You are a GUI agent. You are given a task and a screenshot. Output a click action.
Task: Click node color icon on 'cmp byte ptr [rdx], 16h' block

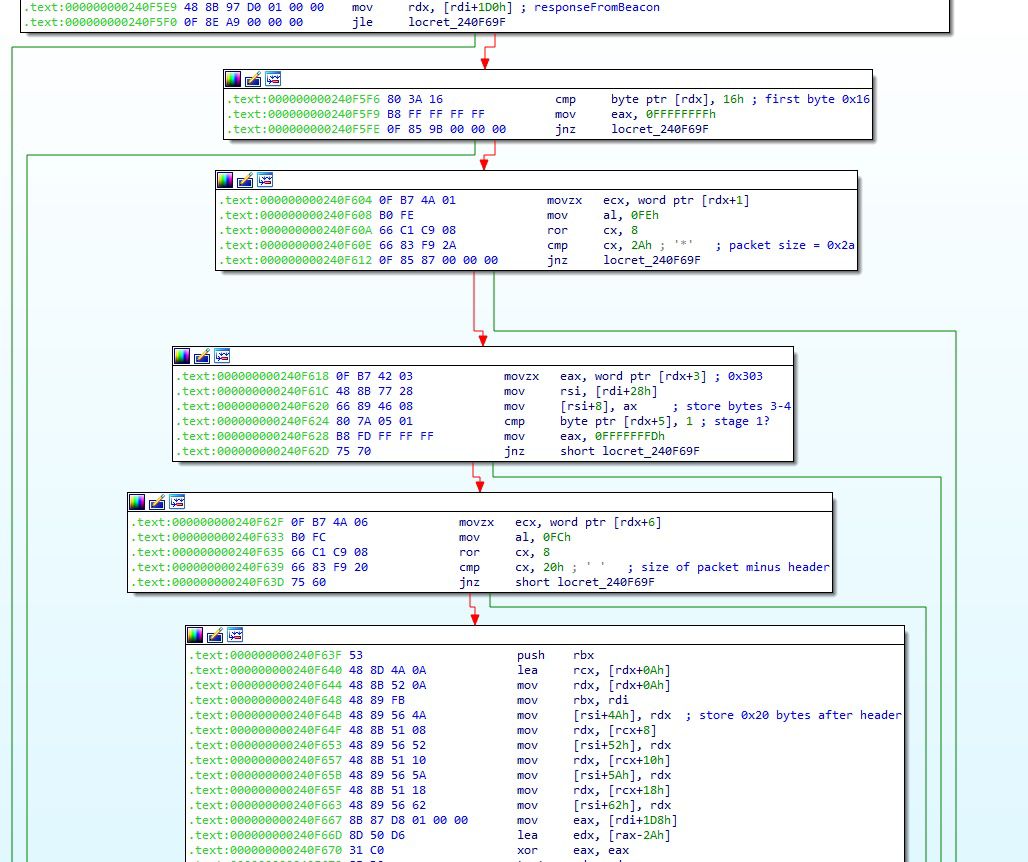click(233, 79)
